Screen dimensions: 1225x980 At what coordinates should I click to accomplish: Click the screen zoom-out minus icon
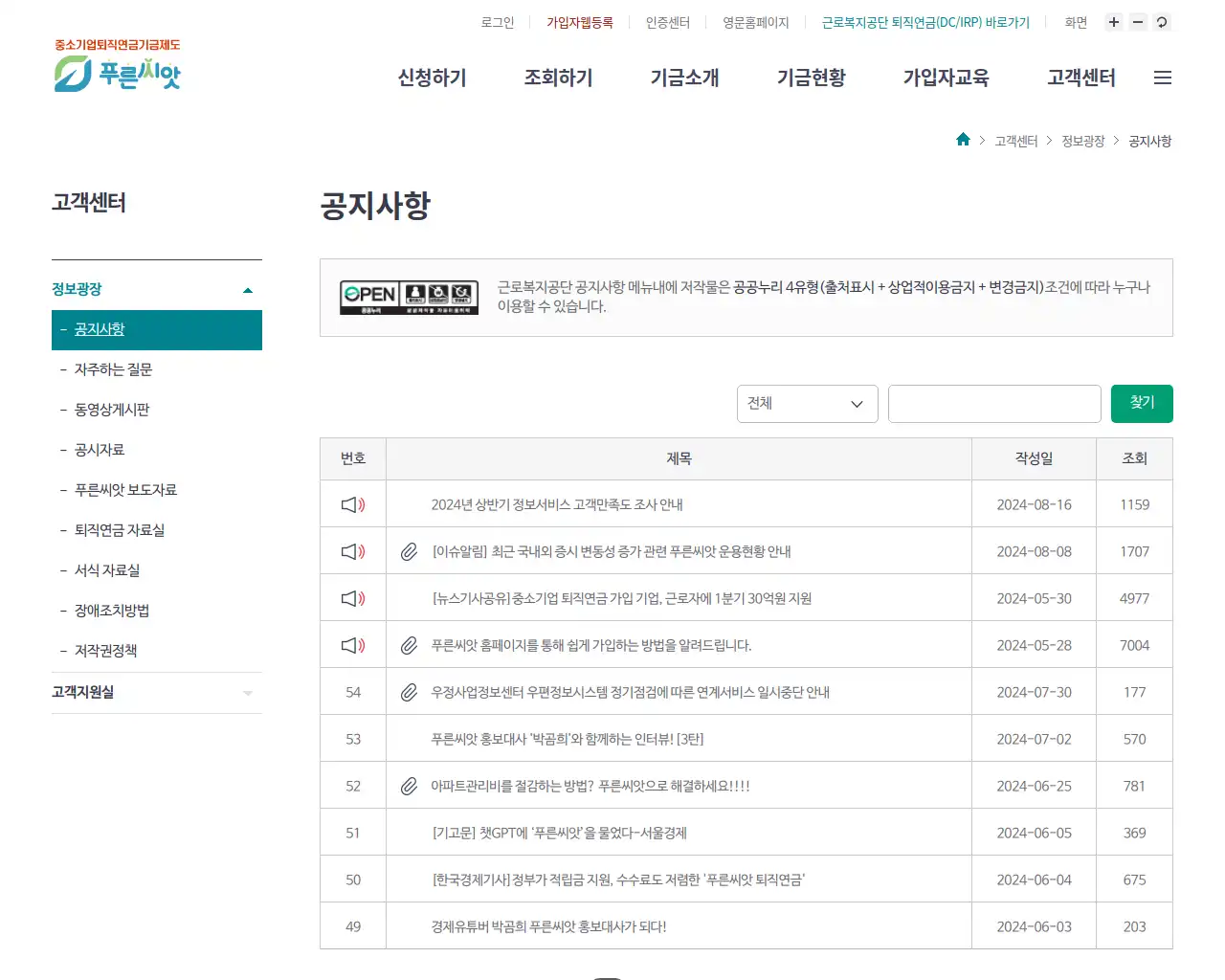(x=1137, y=22)
